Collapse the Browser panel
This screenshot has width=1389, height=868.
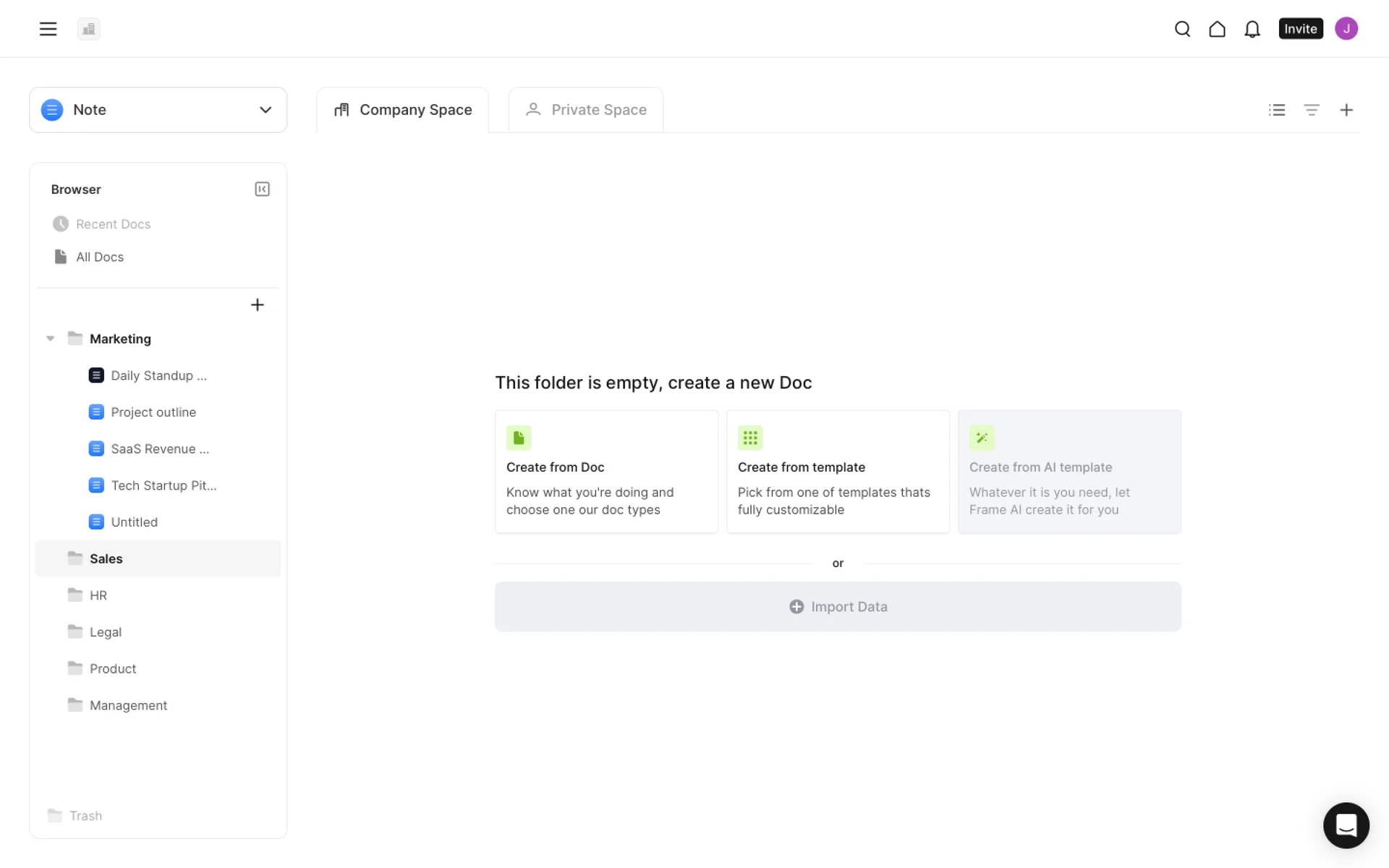pyautogui.click(x=262, y=189)
